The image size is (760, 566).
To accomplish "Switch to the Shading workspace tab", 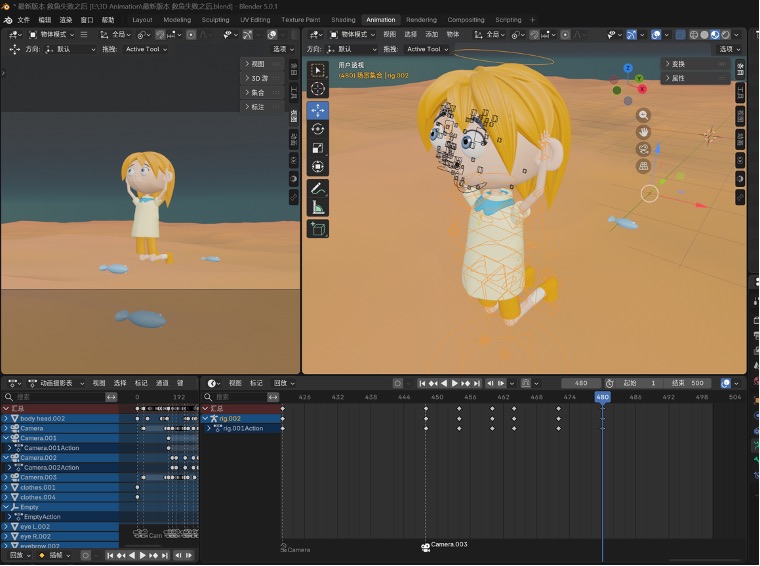I will point(343,20).
